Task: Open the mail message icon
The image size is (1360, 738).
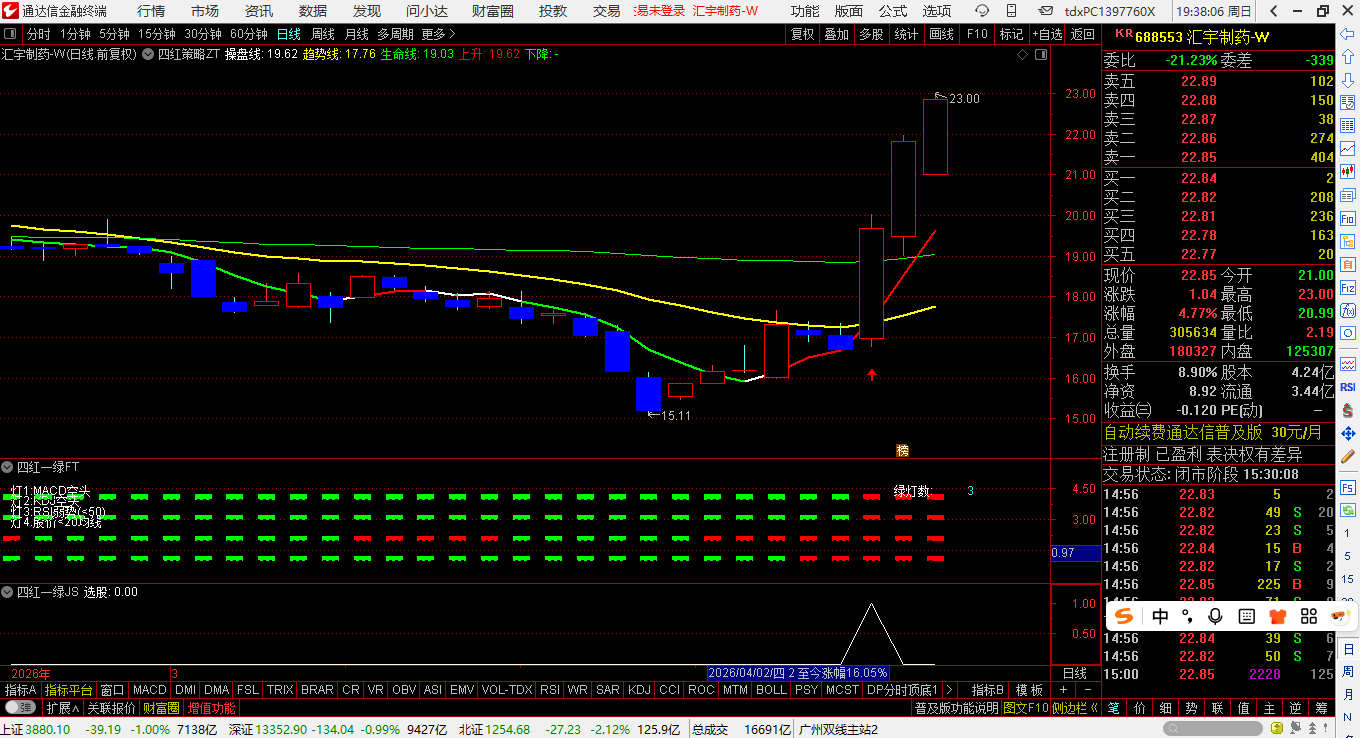Action: click(1047, 11)
